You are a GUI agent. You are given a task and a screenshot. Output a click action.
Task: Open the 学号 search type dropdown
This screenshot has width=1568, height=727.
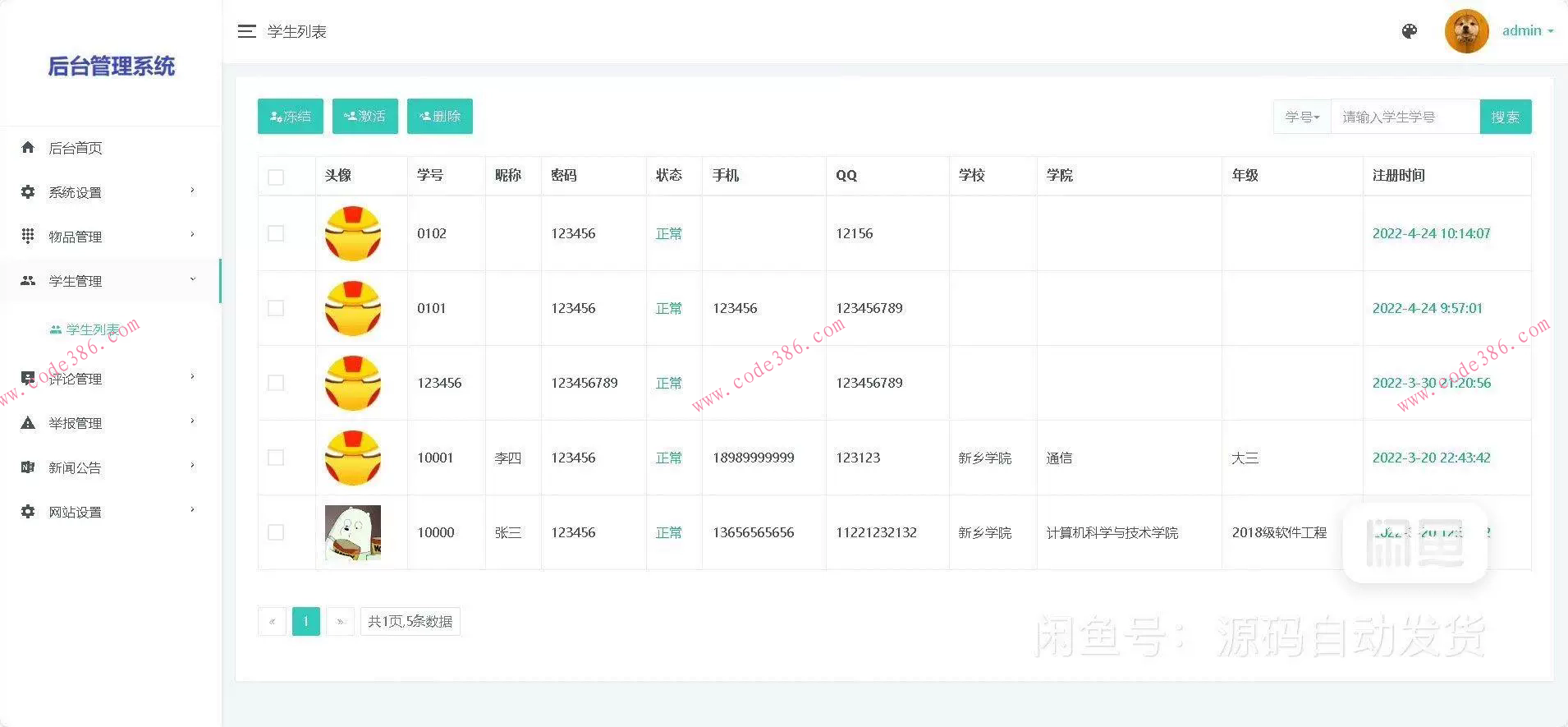(x=1302, y=117)
